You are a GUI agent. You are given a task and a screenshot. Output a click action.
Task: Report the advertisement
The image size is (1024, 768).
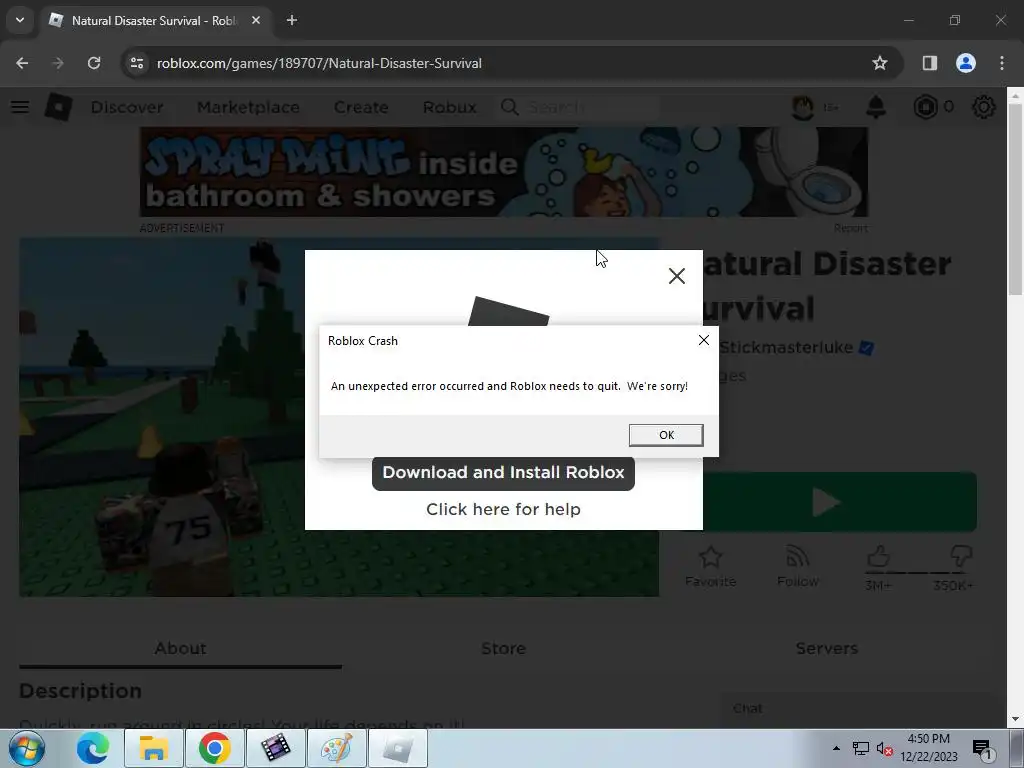(x=850, y=228)
